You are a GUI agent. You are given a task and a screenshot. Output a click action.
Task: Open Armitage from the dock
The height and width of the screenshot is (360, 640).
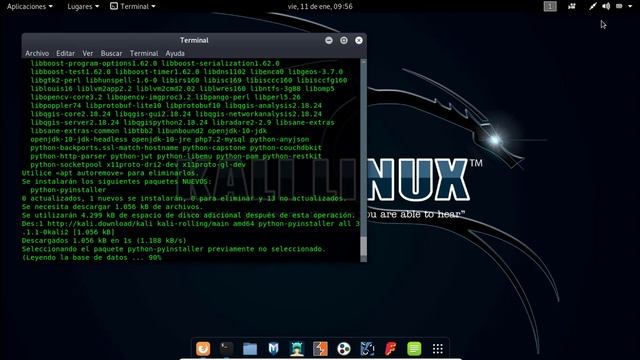tap(297, 349)
